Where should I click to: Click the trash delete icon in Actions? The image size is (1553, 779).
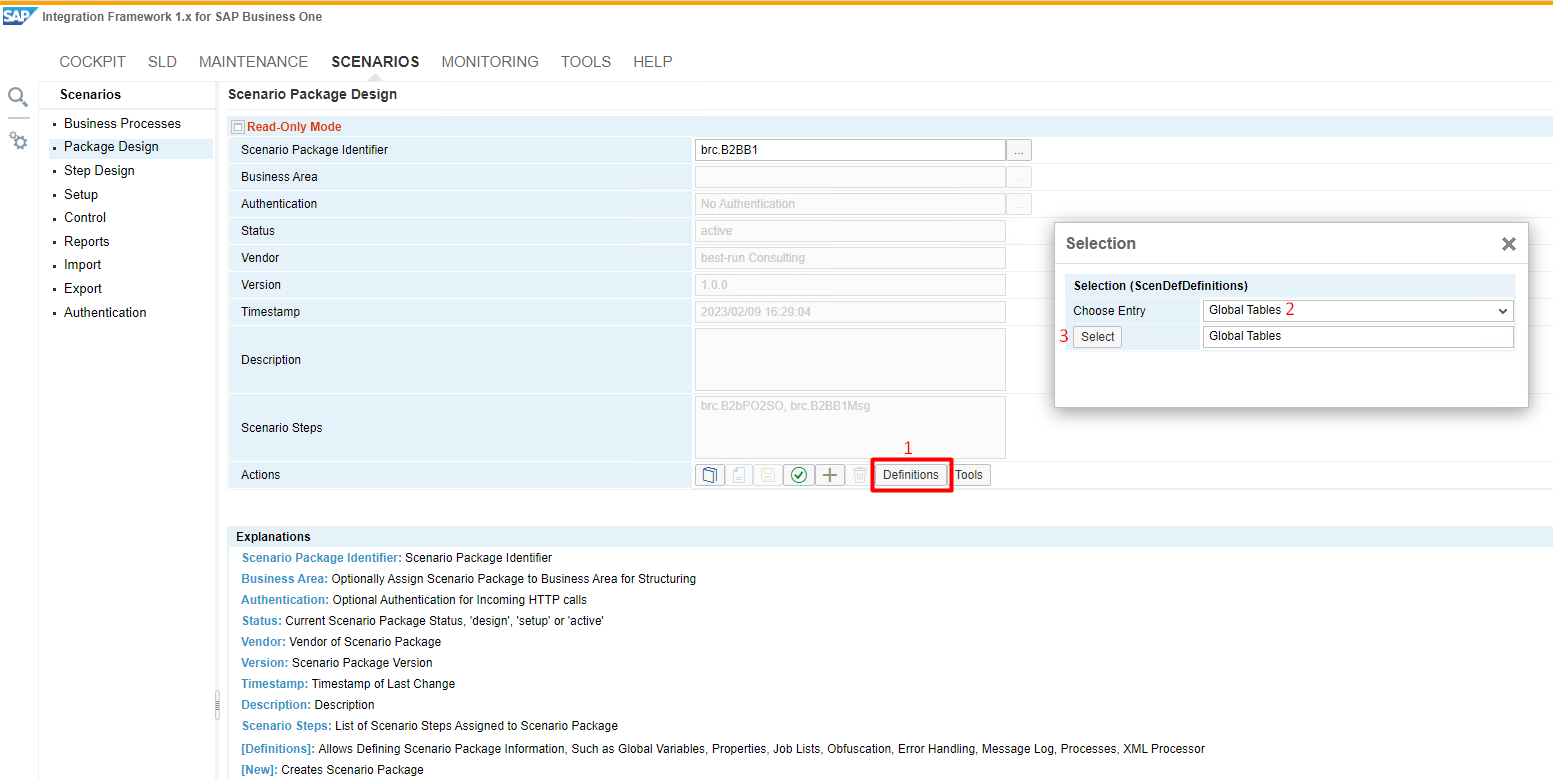(859, 475)
